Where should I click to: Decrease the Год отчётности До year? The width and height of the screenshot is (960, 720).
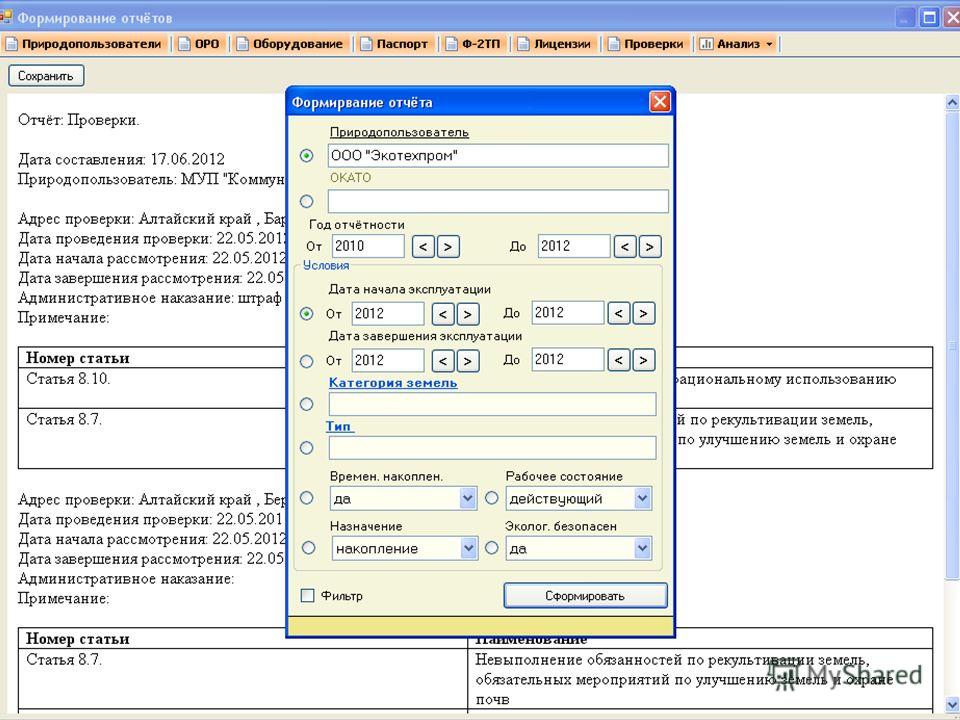click(624, 247)
